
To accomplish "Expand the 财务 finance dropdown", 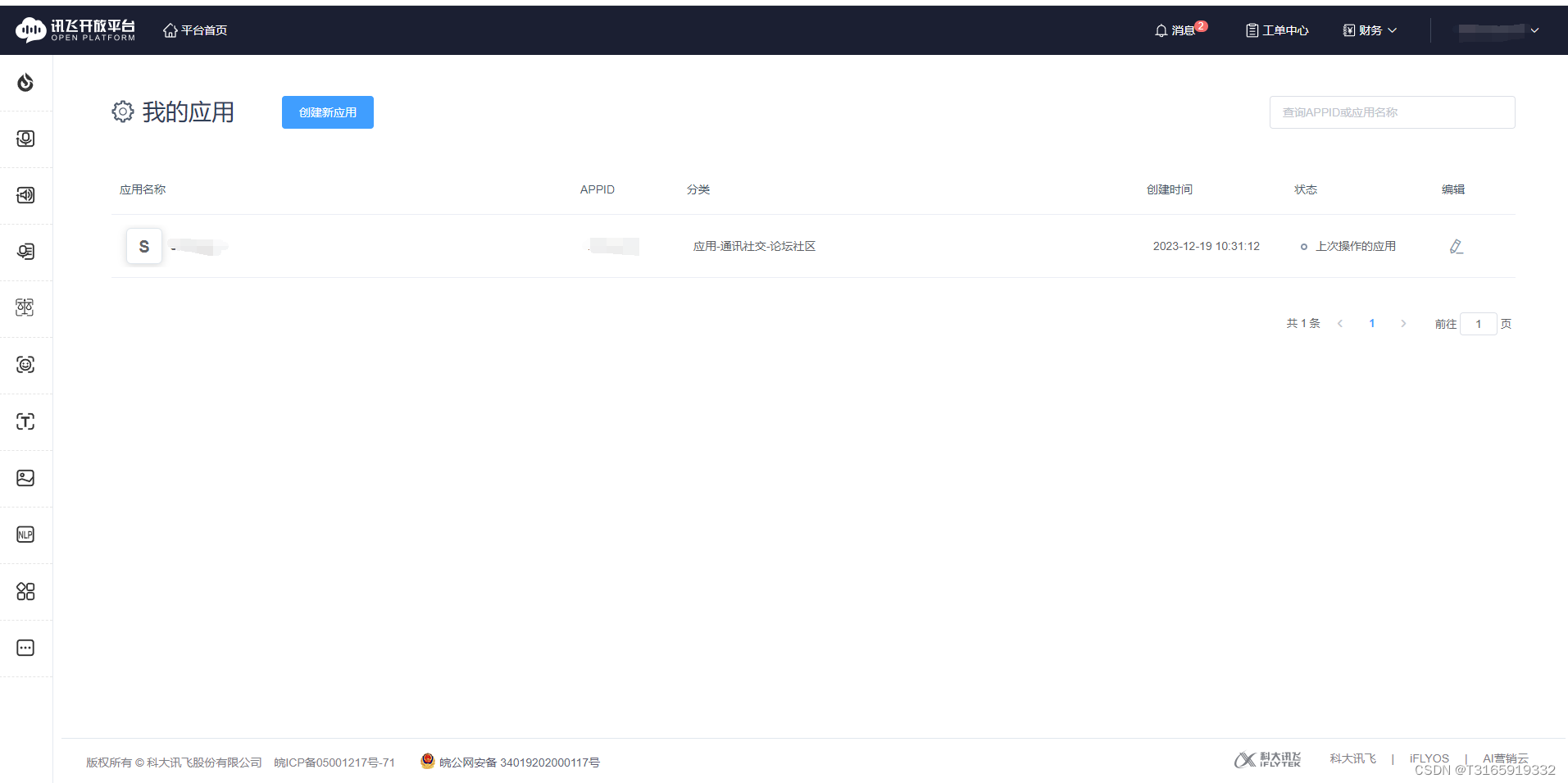I will [1370, 30].
